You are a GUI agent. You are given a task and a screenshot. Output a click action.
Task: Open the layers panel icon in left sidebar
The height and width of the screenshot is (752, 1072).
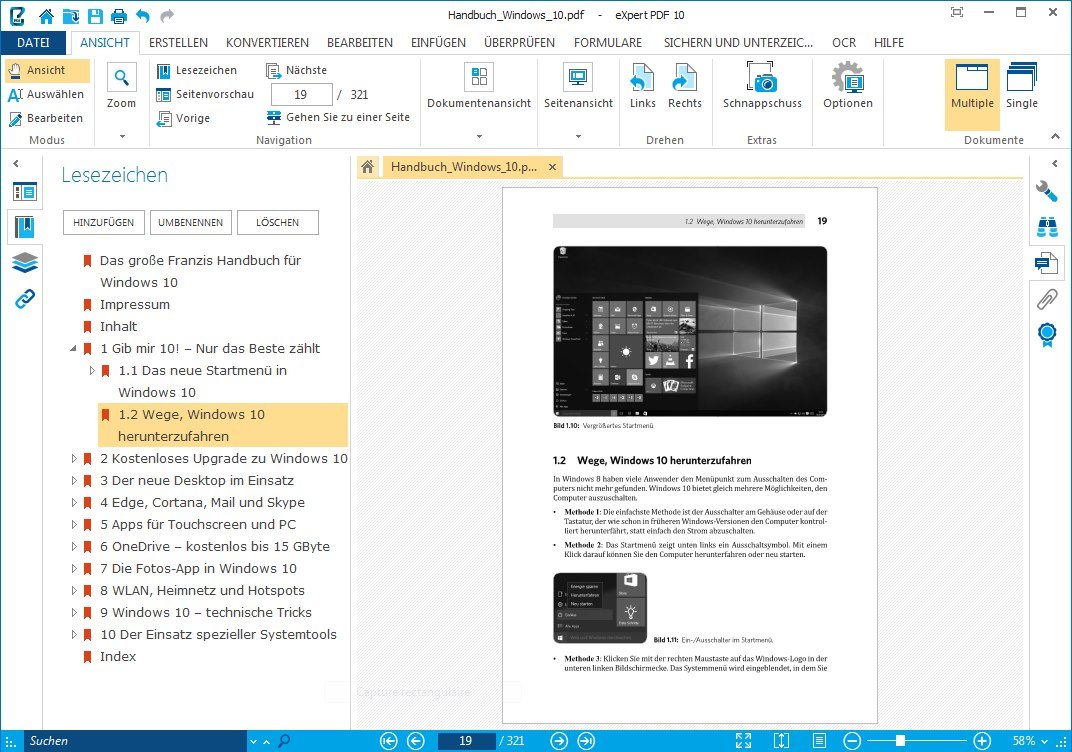pyautogui.click(x=25, y=263)
